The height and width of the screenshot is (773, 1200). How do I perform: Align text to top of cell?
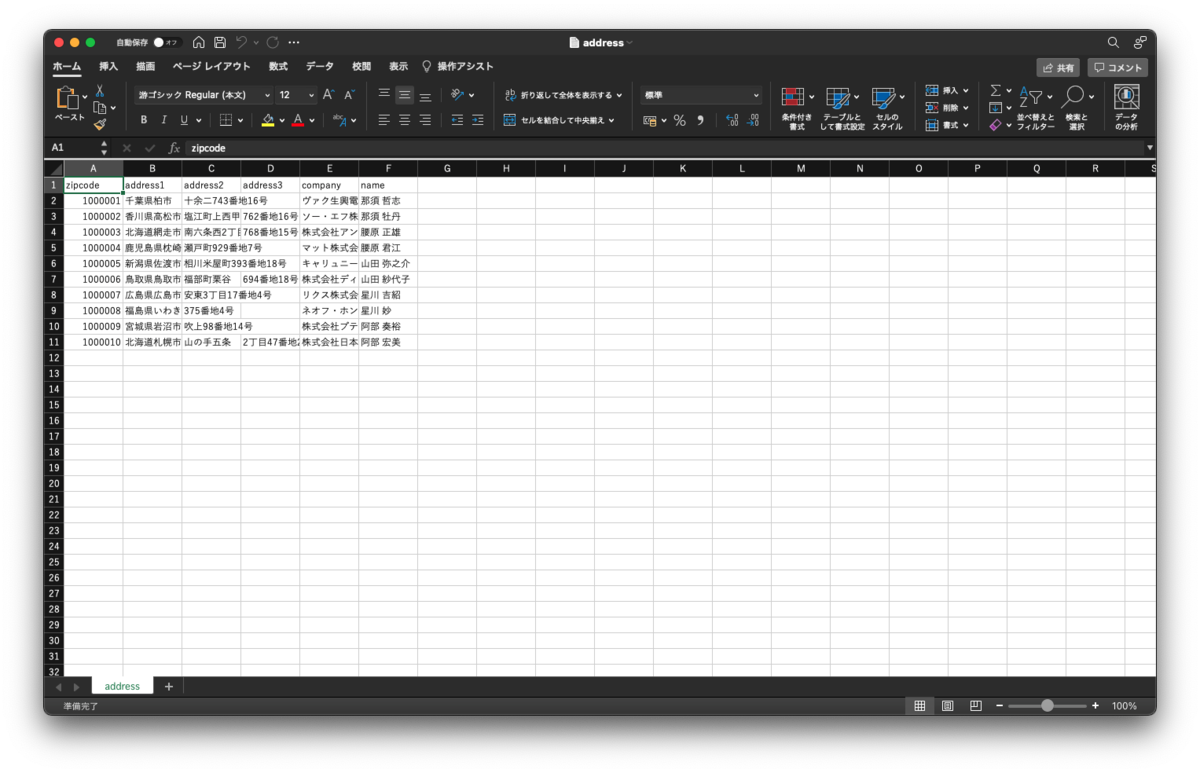click(x=384, y=95)
